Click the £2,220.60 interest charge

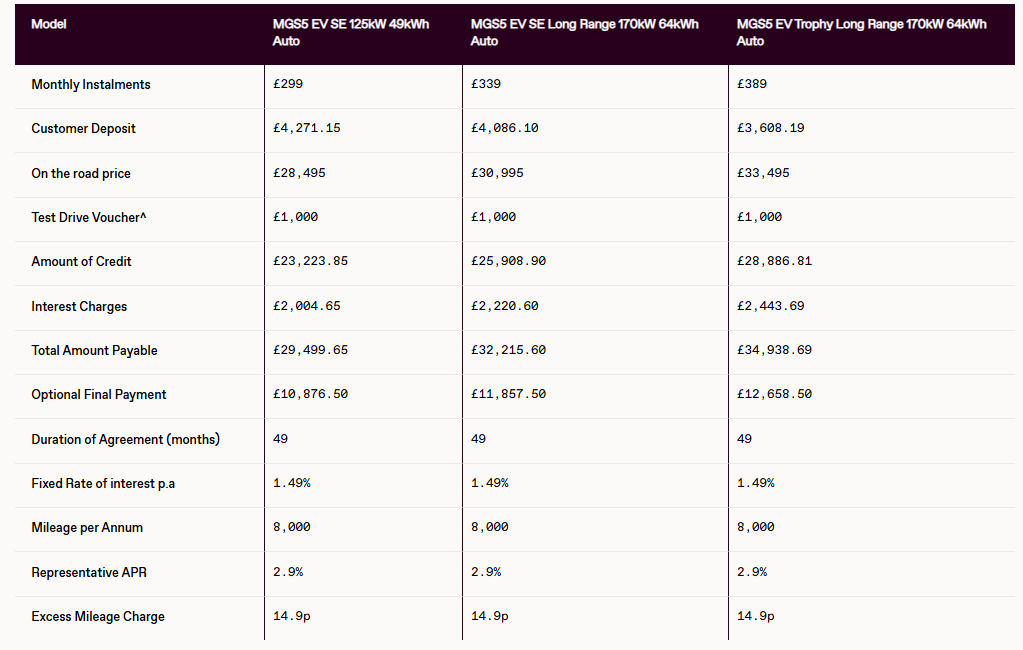click(x=505, y=306)
